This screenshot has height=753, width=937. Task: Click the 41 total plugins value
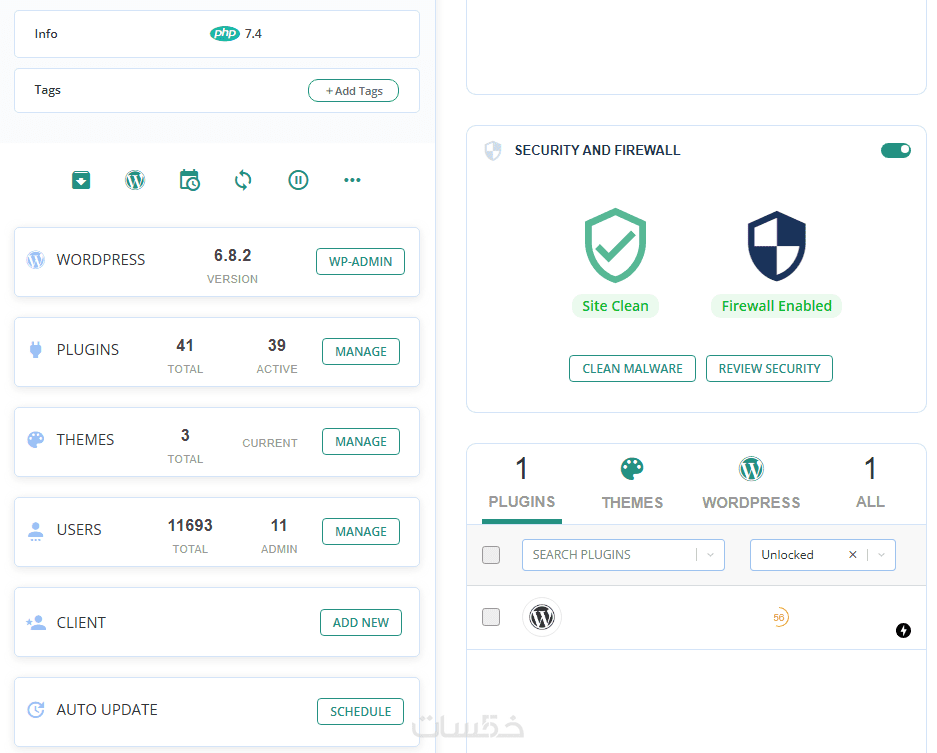185,345
